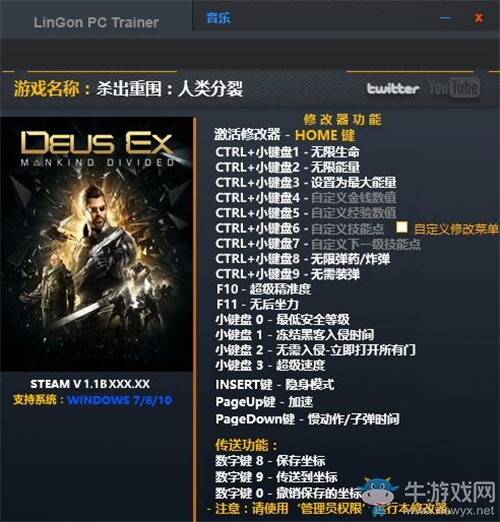Open the YouTube logo link
Image resolution: width=500 pixels, height=522 pixels.
pos(454,87)
